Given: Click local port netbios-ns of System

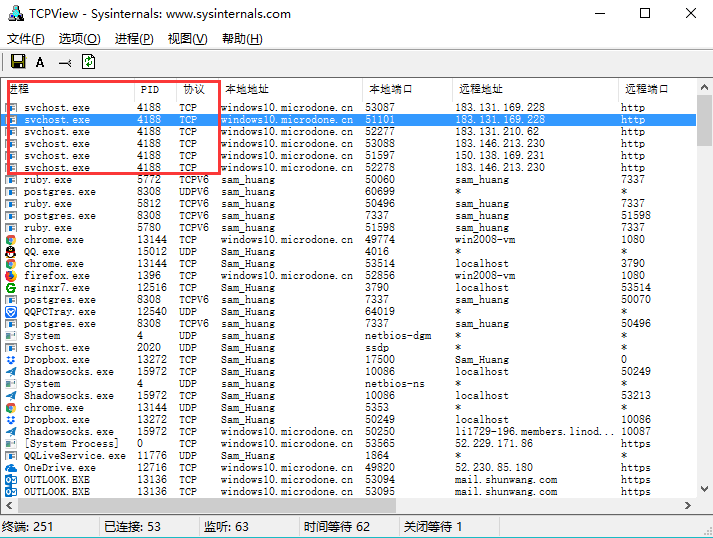Looking at the screenshot, I should (x=395, y=384).
